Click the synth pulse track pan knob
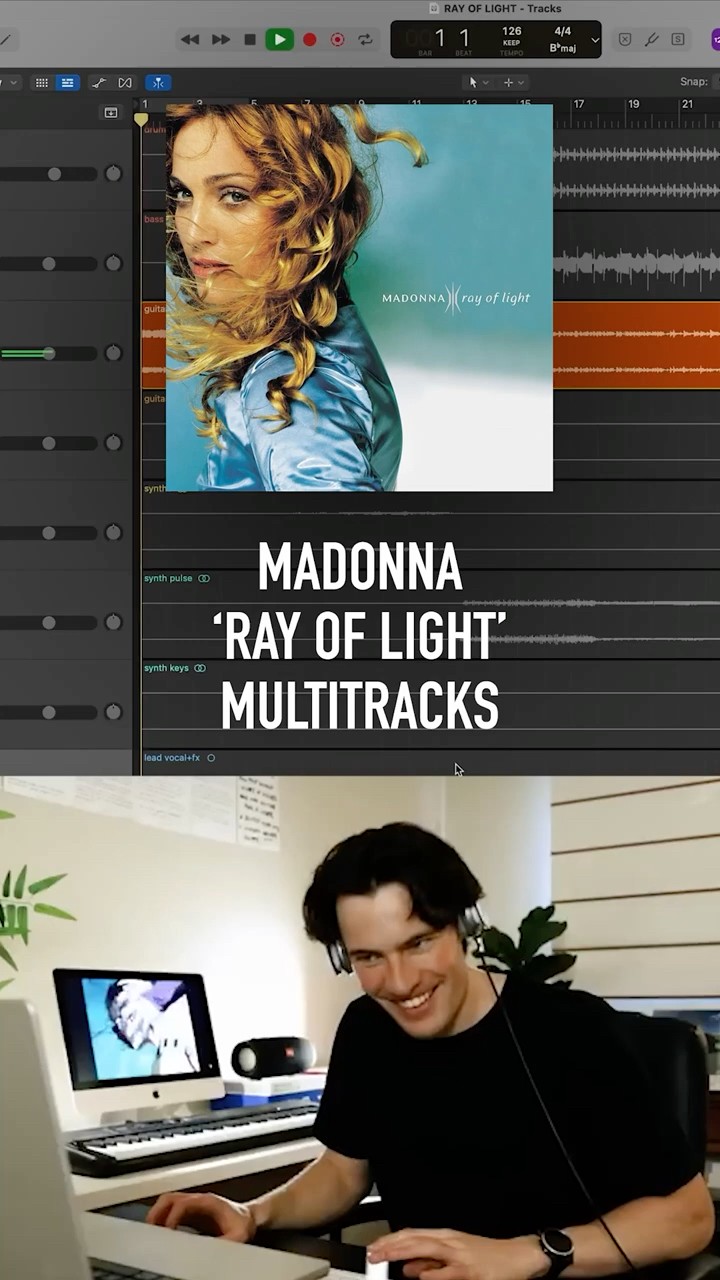This screenshot has height=1280, width=720. pos(113,623)
